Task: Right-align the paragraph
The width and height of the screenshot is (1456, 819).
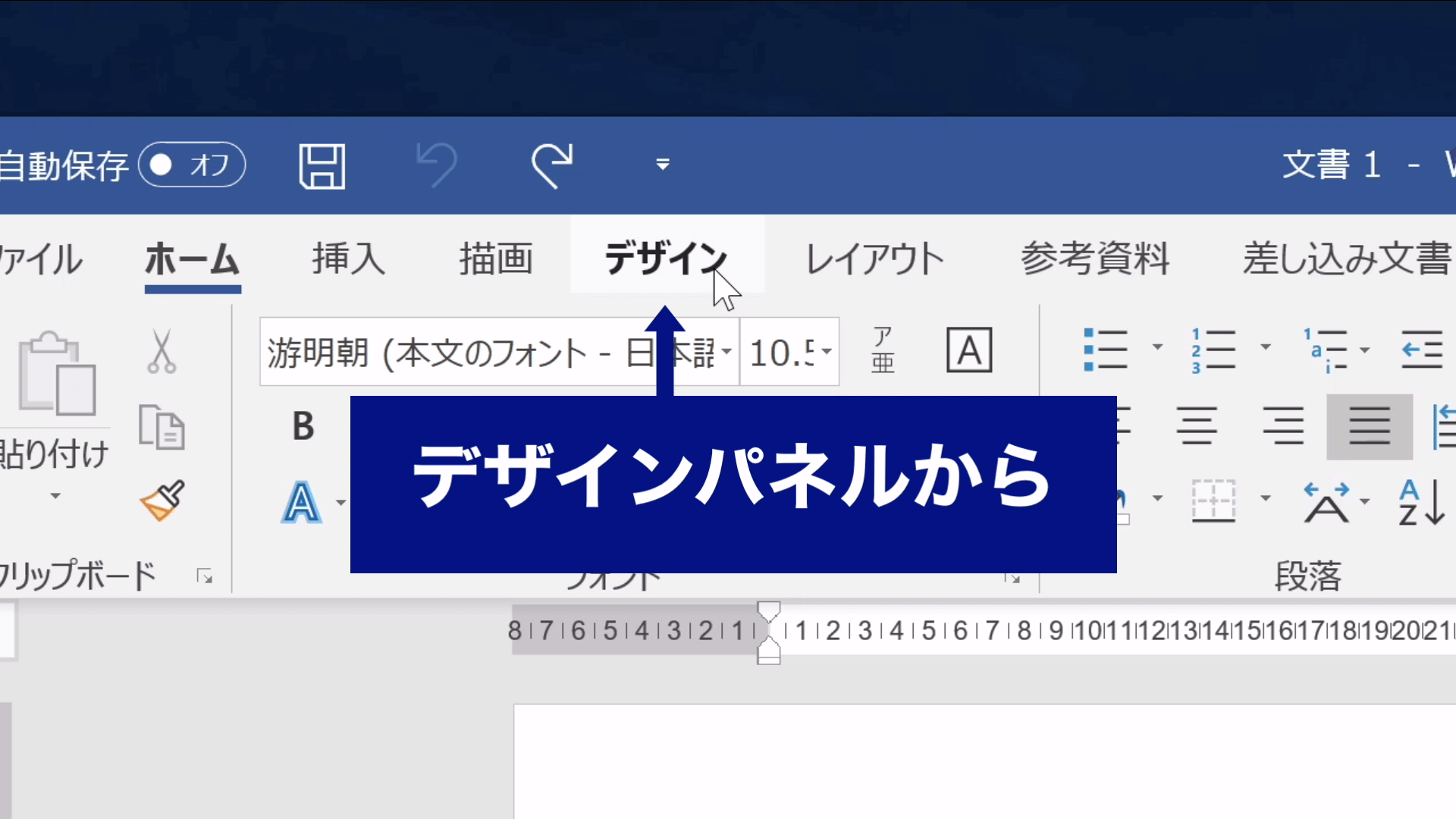Action: 1283,426
